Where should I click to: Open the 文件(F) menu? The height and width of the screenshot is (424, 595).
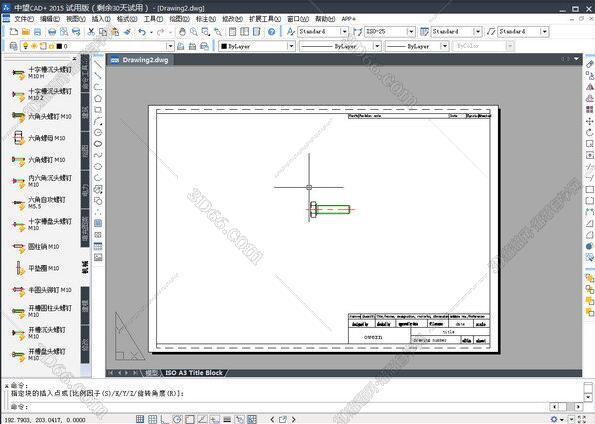pyautogui.click(x=24, y=19)
